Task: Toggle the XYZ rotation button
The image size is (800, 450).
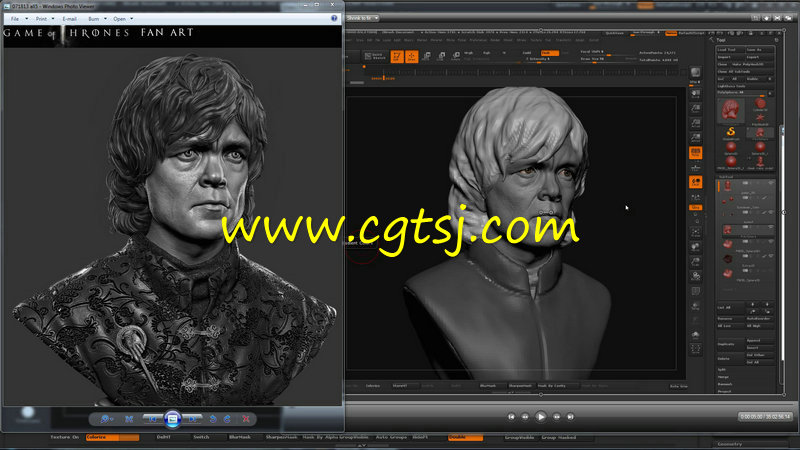Action: (x=695, y=208)
